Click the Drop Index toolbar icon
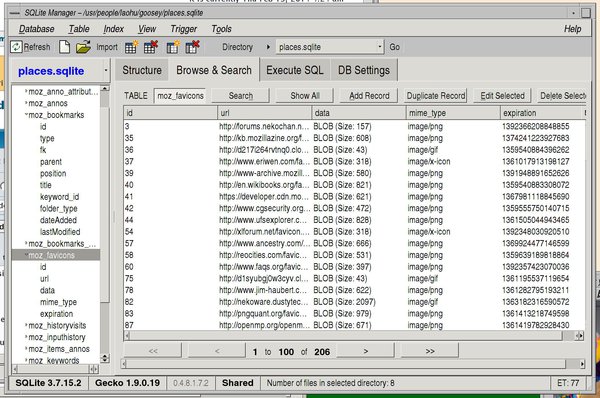The width and height of the screenshot is (600, 398). click(x=192, y=47)
